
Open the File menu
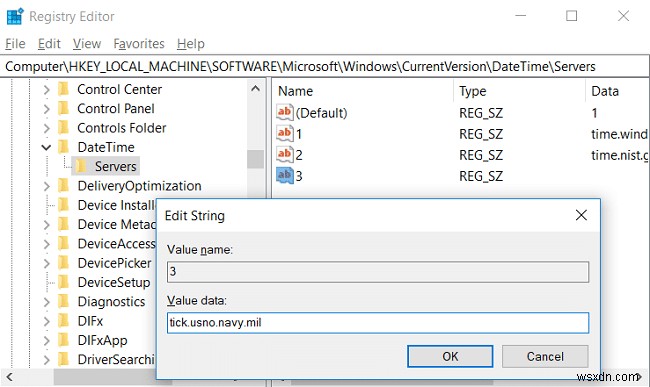pos(15,44)
